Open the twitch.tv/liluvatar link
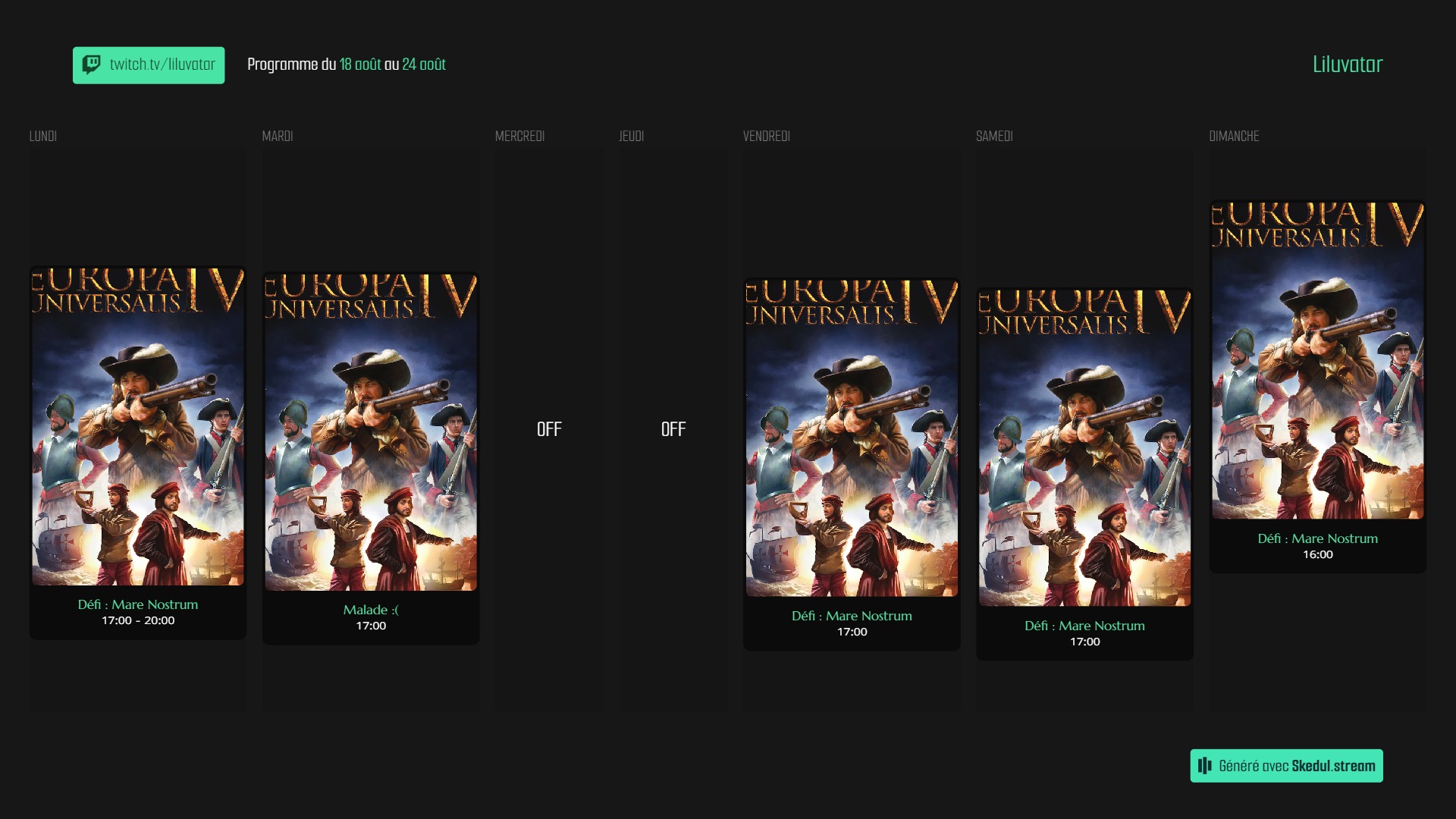 pyautogui.click(x=162, y=64)
